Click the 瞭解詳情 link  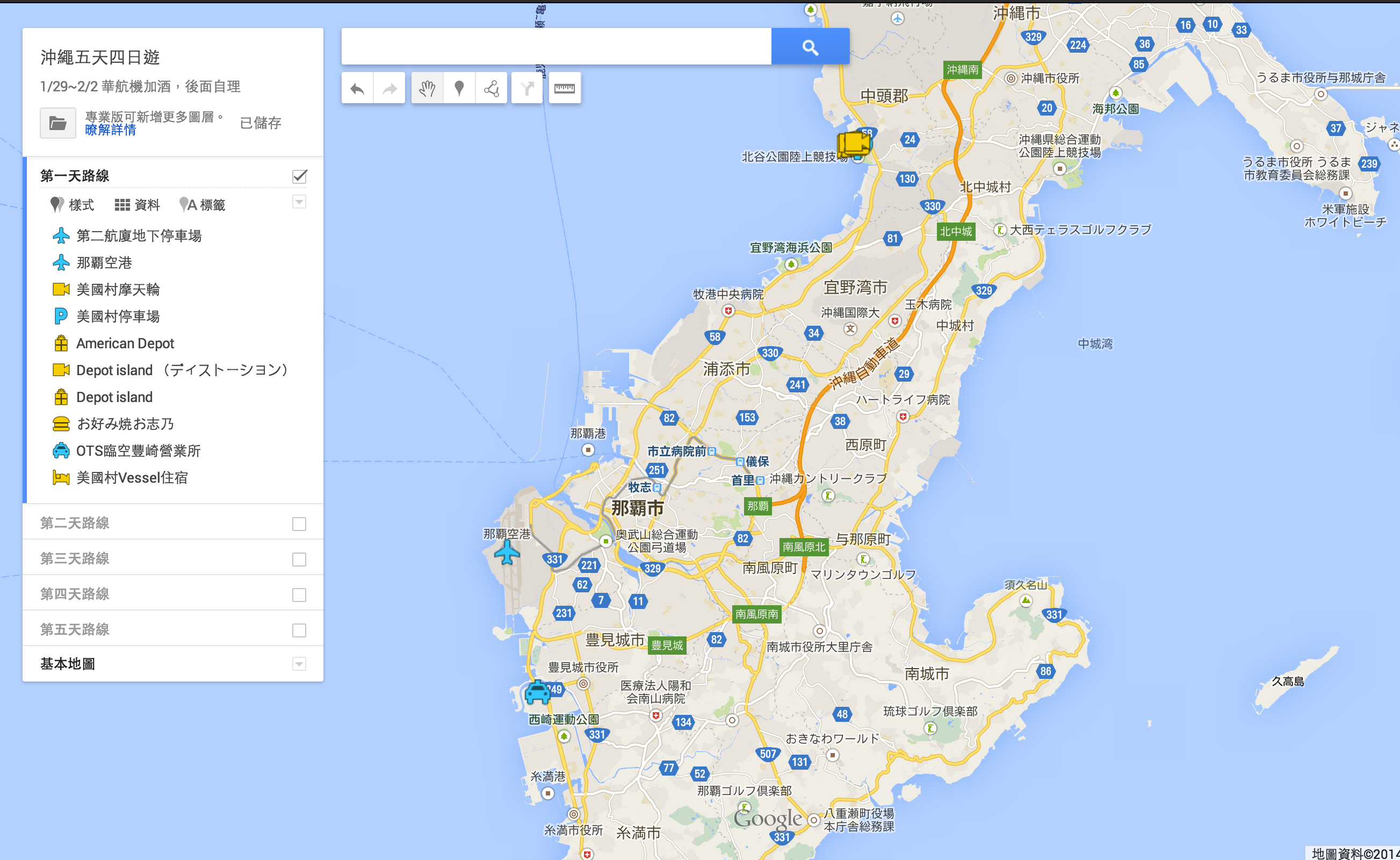(x=110, y=130)
